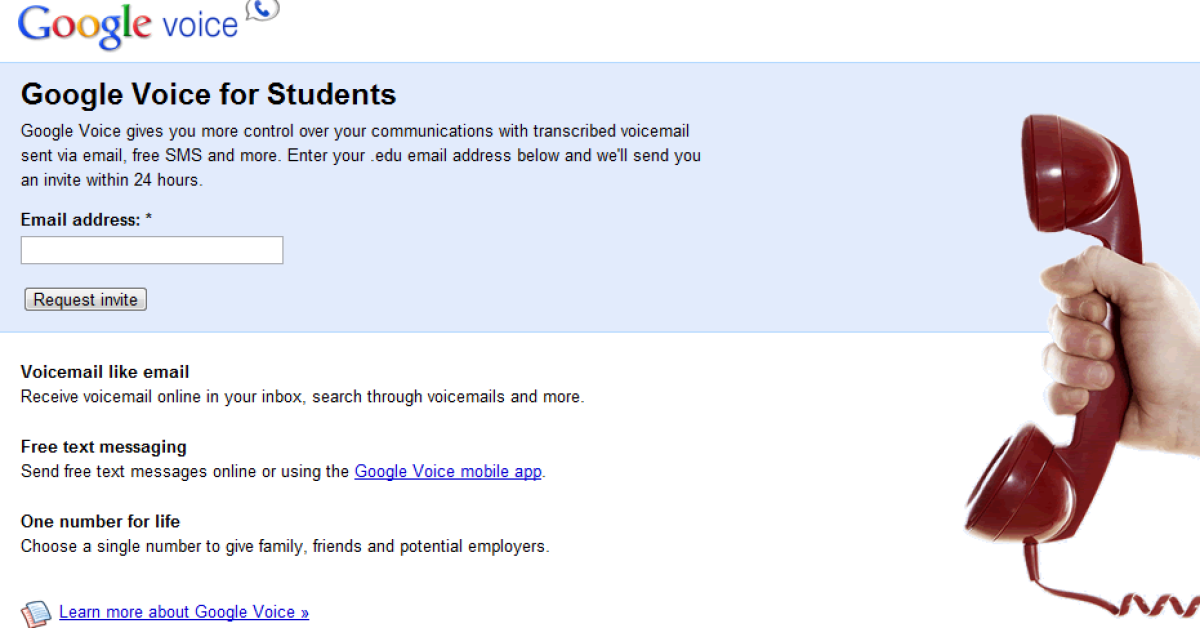Focus the Email address text field
The width and height of the screenshot is (1200, 628).
[x=152, y=250]
